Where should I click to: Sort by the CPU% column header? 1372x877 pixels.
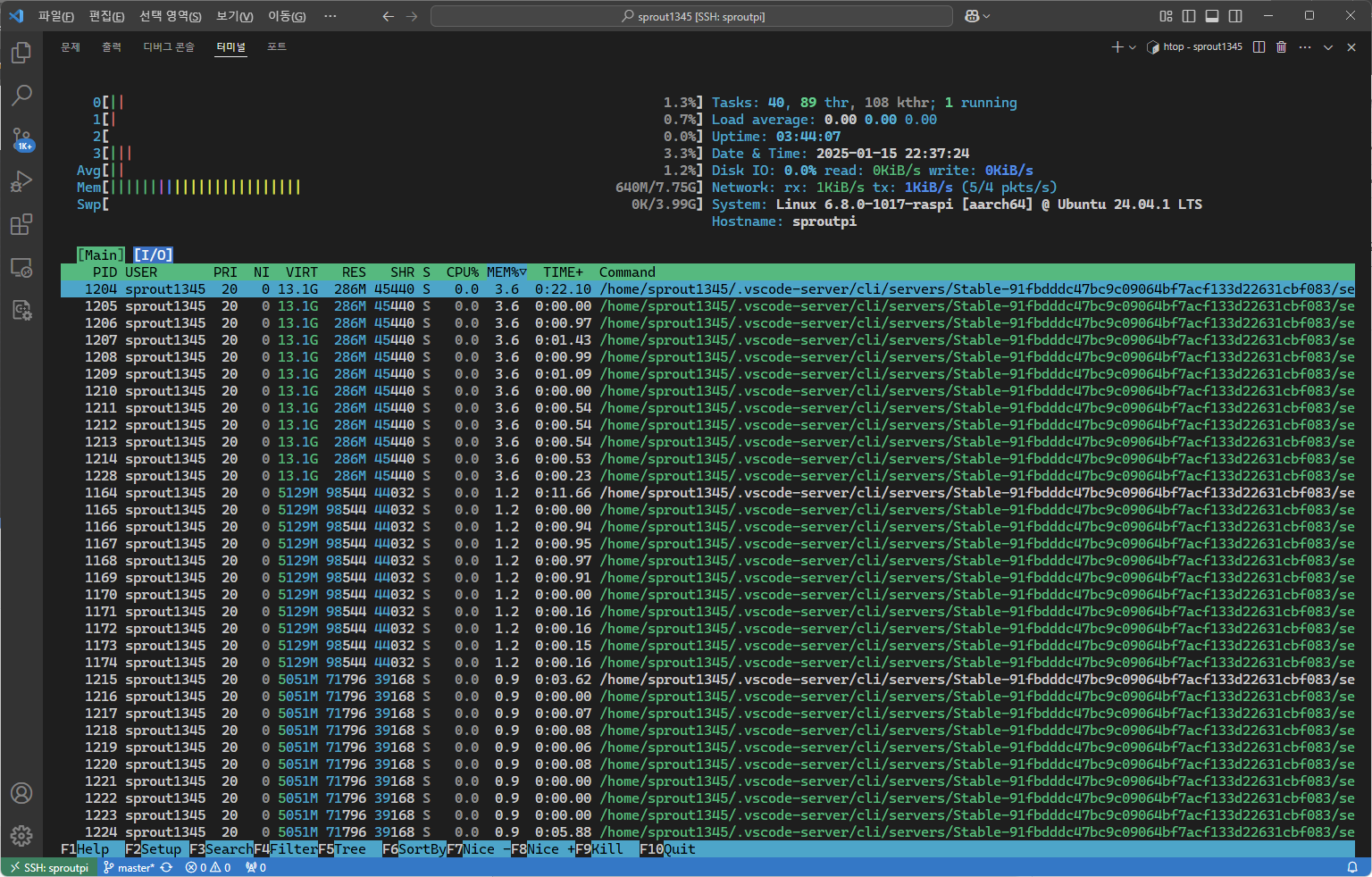point(463,272)
